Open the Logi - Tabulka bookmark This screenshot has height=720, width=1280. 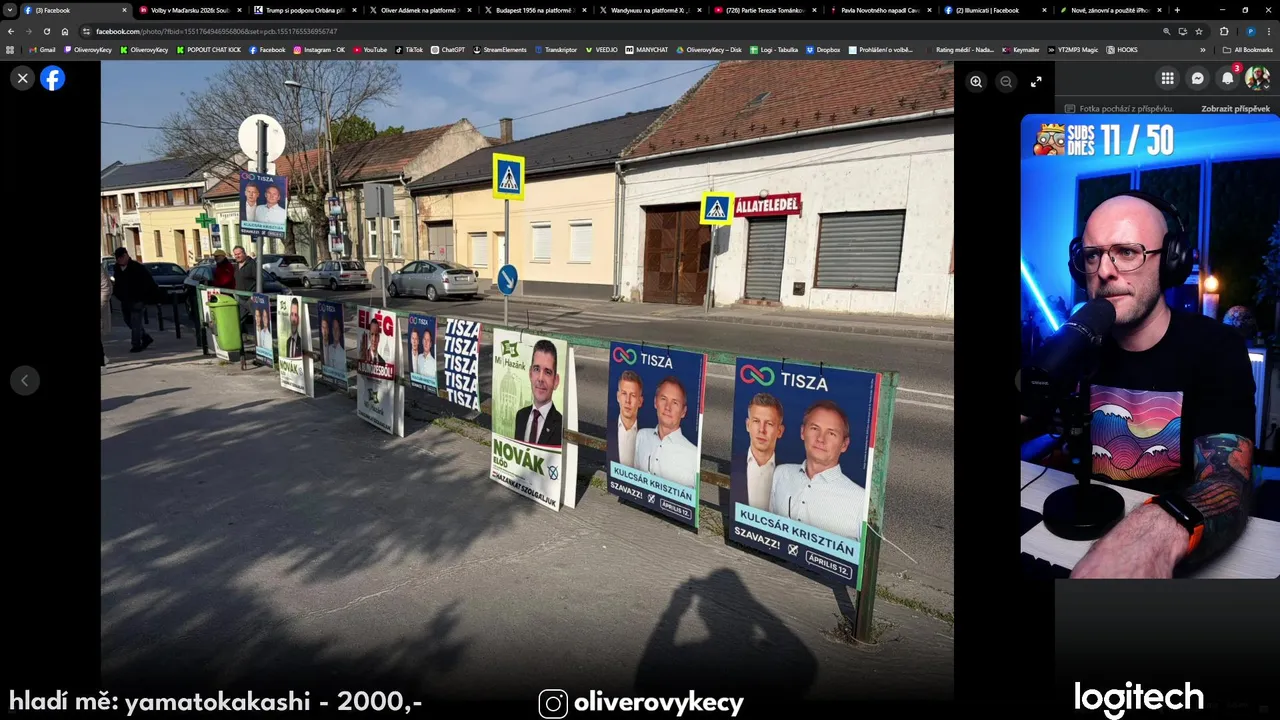click(774, 49)
